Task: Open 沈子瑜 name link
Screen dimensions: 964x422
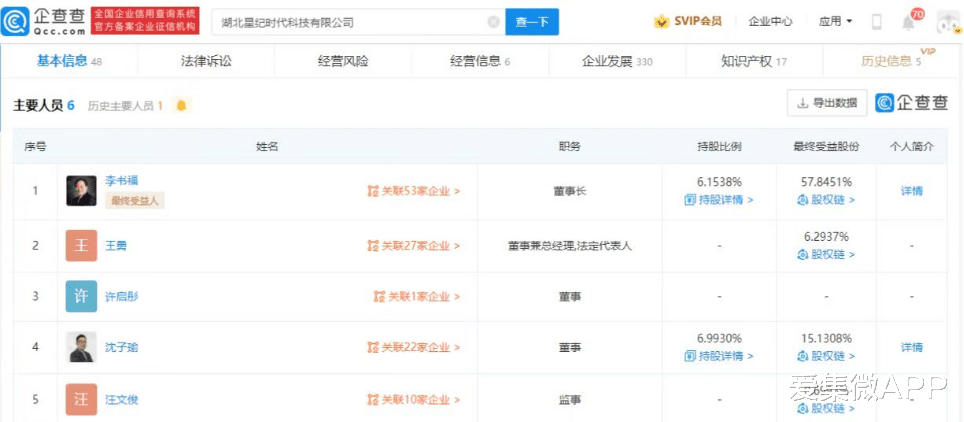Action: click(x=122, y=348)
